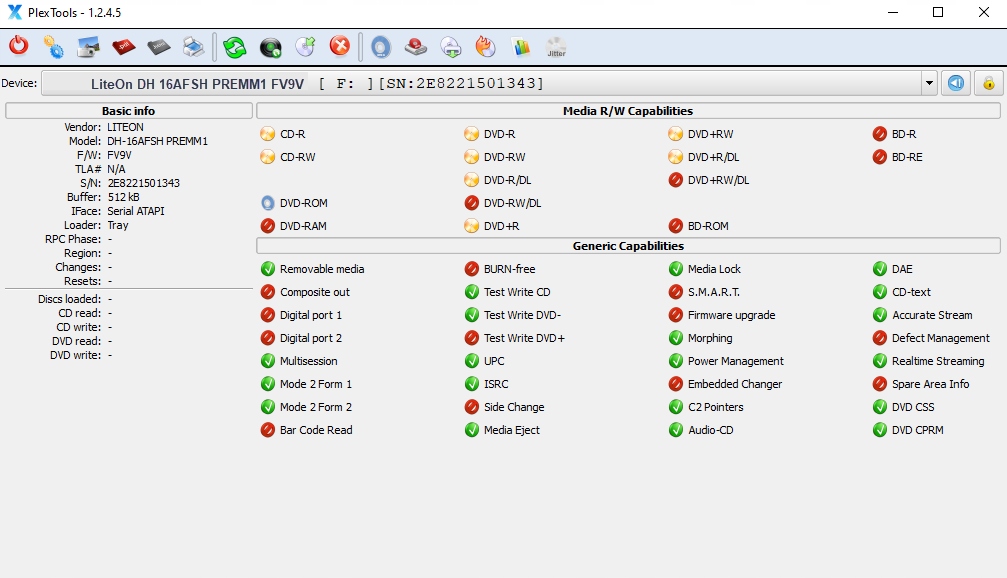Open the blue disc info icon
The image size is (1007, 578).
(x=381, y=47)
